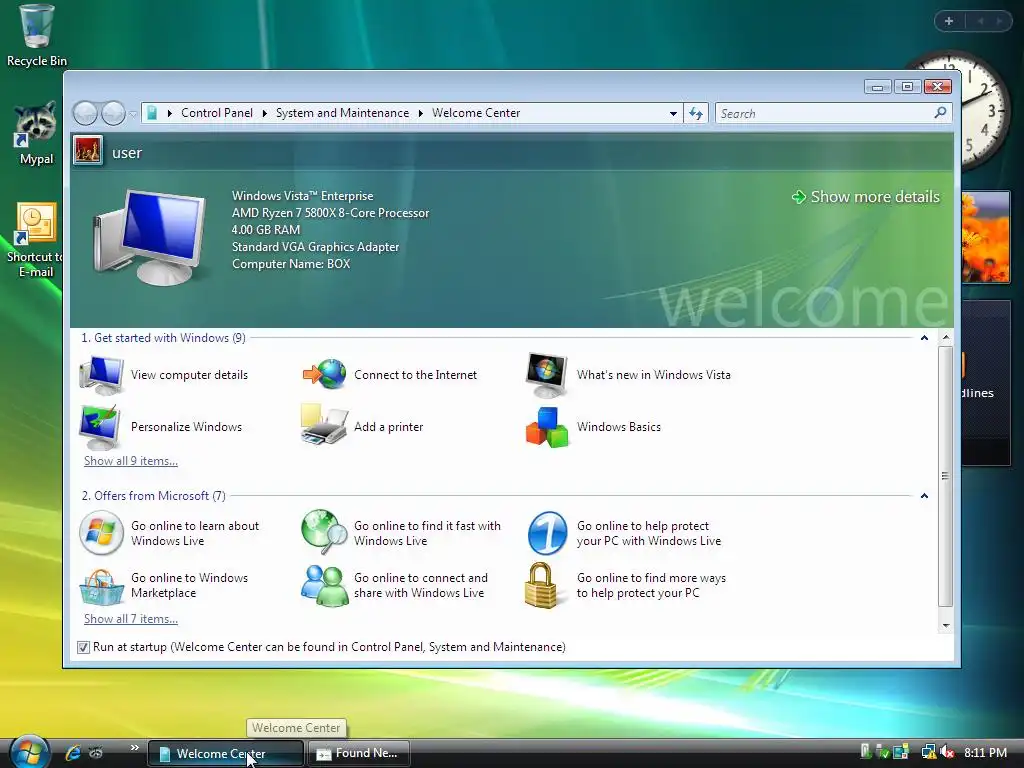Expand the arrow after Control Panel breadcrumb
The image size is (1024, 768).
pyautogui.click(x=264, y=113)
